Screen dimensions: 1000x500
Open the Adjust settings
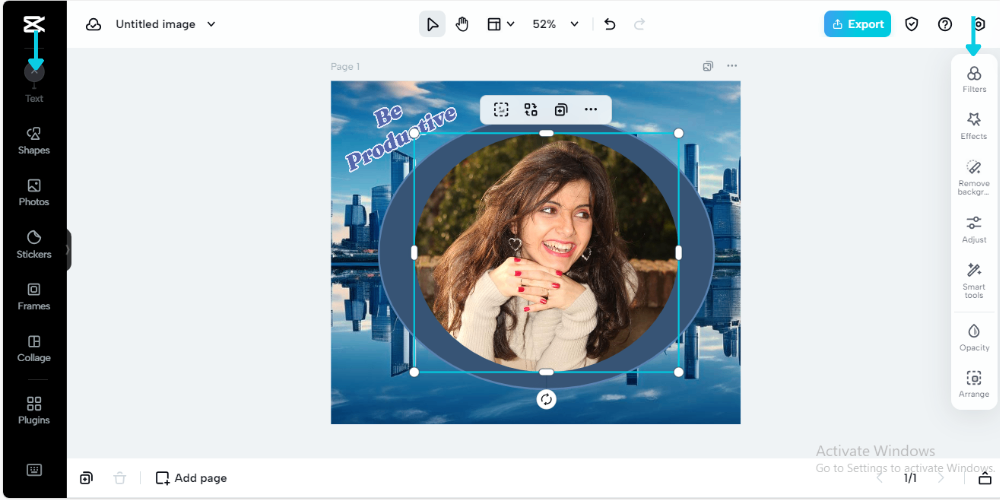973,229
